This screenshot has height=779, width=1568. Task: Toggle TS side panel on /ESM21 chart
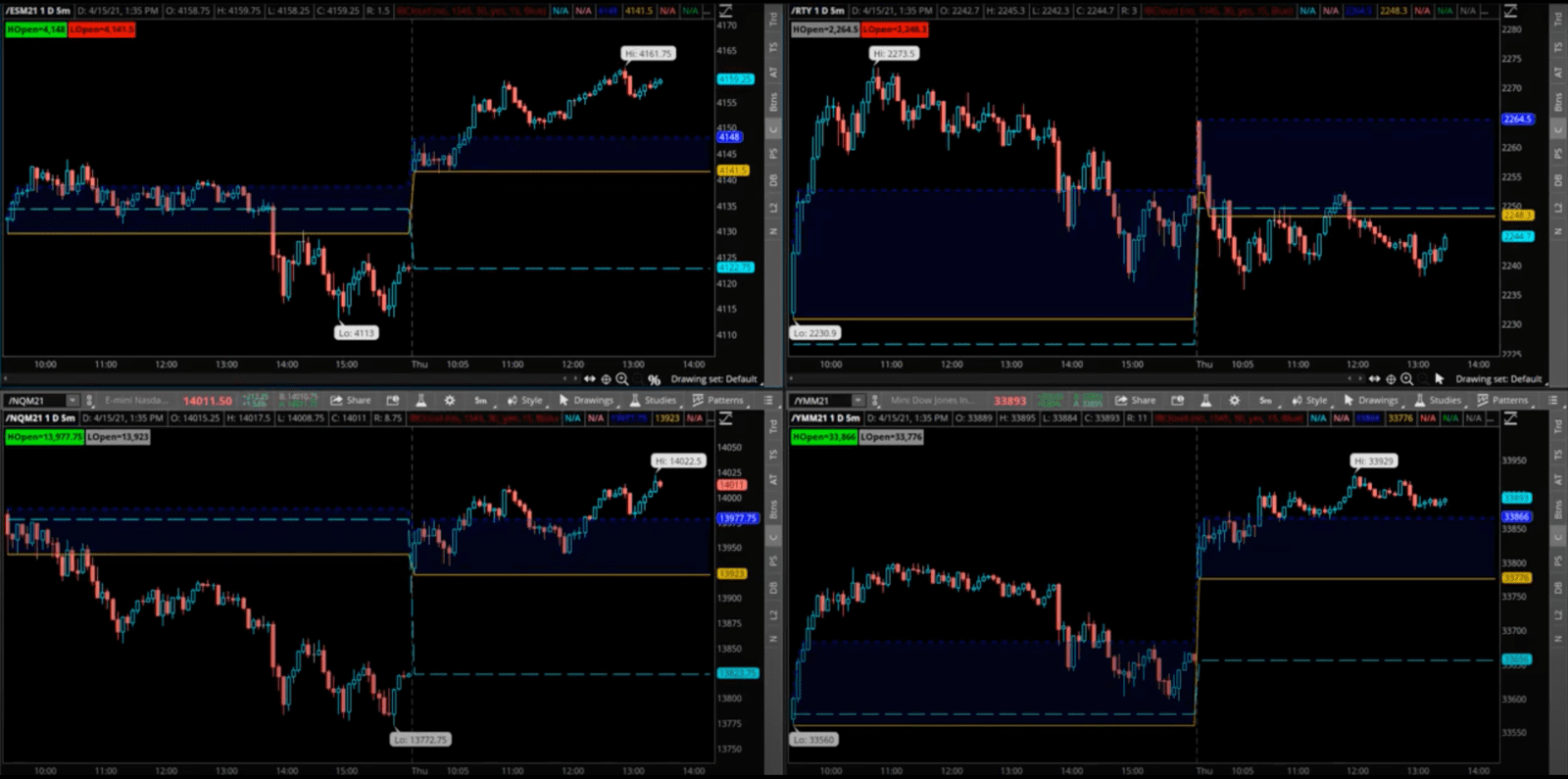(x=773, y=47)
